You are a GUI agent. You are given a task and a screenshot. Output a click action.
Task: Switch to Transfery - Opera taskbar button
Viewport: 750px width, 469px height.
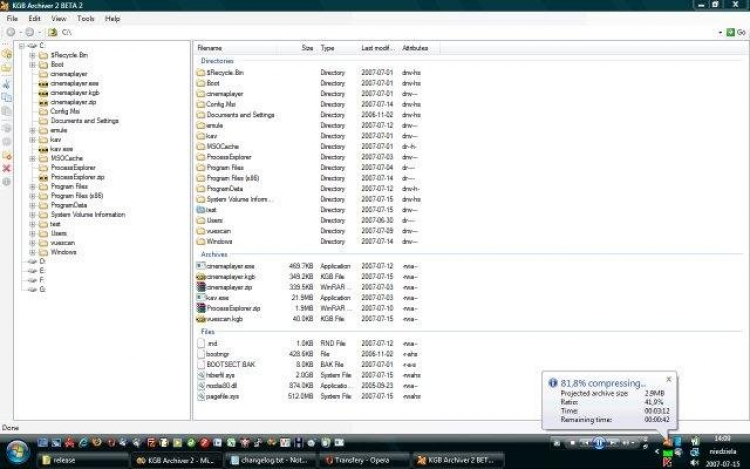364,460
